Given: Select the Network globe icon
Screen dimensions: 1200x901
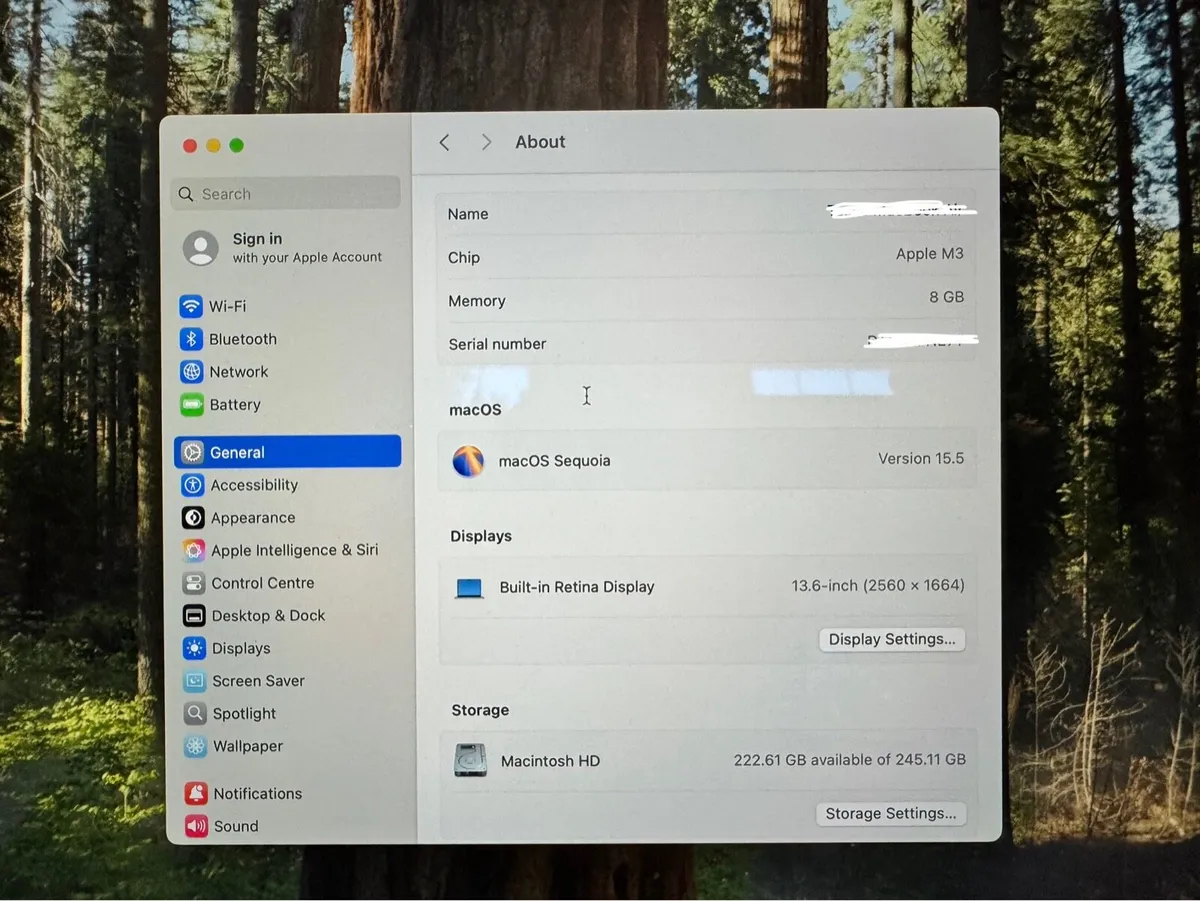Looking at the screenshot, I should pyautogui.click(x=191, y=372).
